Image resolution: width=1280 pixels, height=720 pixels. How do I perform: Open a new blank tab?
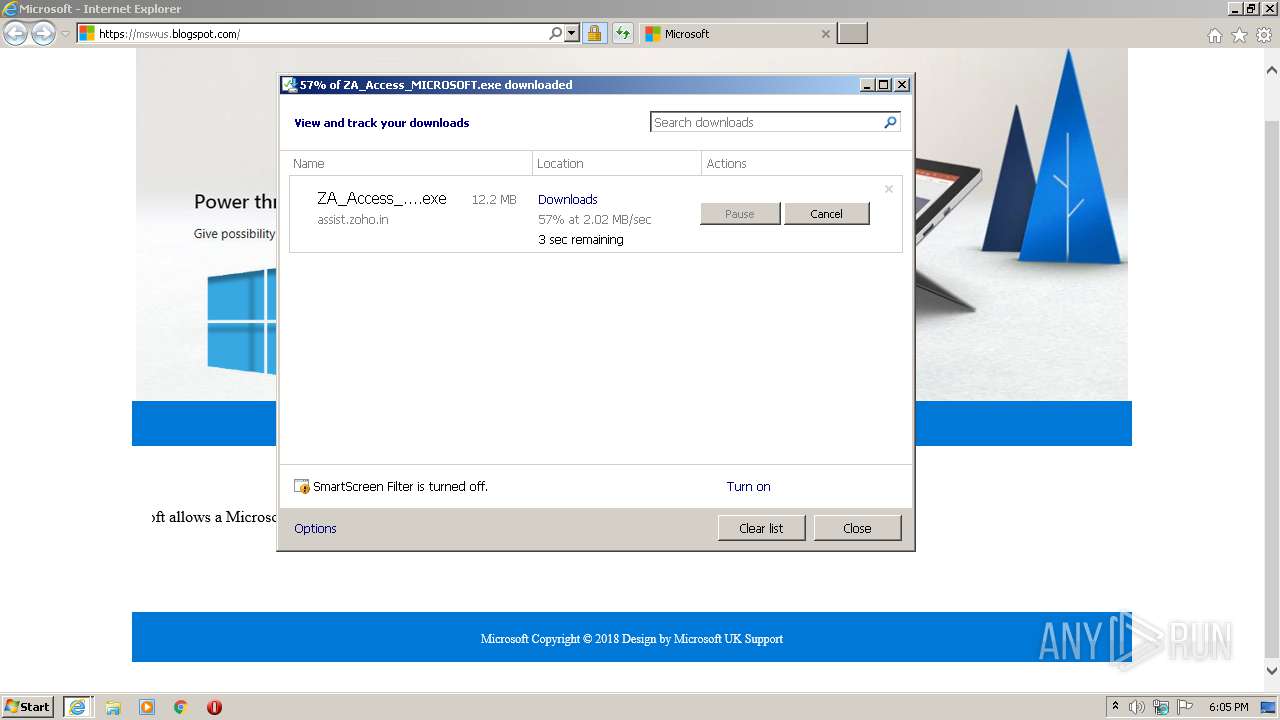(852, 34)
